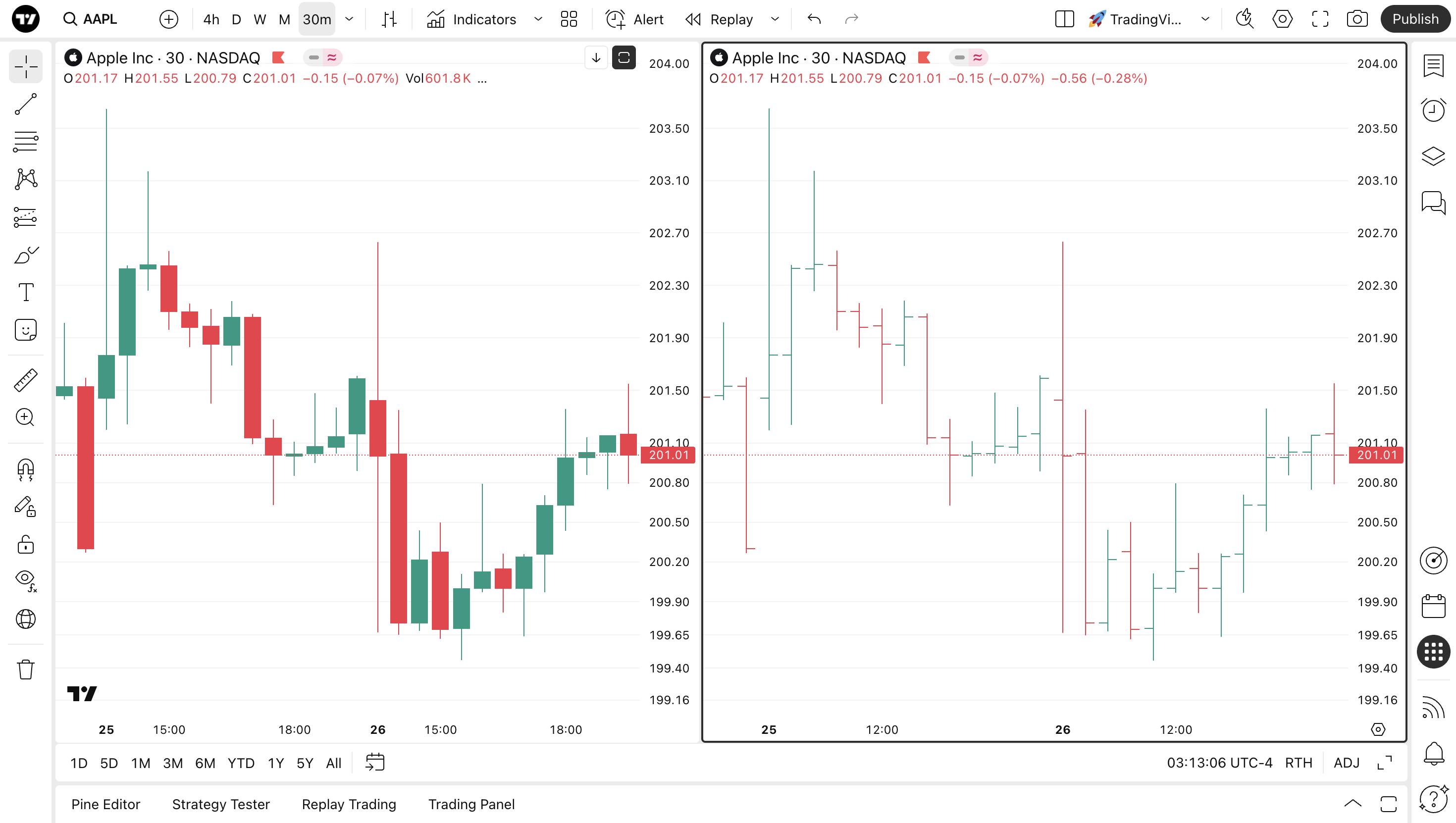The height and width of the screenshot is (823, 1456).
Task: Select the ruler measure tool
Action: (25, 380)
